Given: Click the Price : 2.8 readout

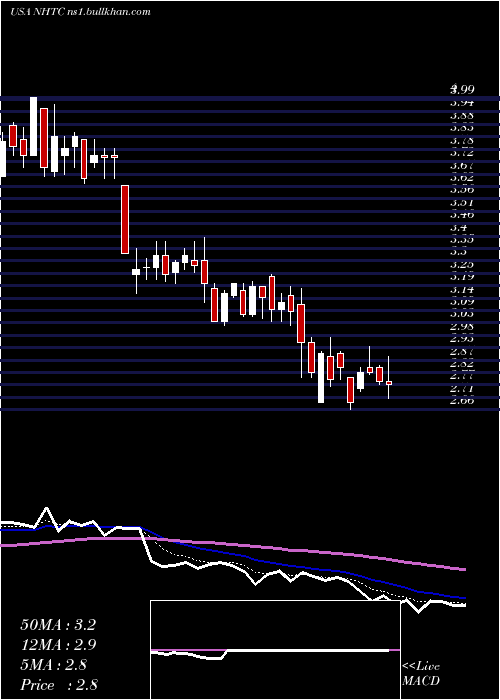Looking at the screenshot, I should [x=59, y=684].
